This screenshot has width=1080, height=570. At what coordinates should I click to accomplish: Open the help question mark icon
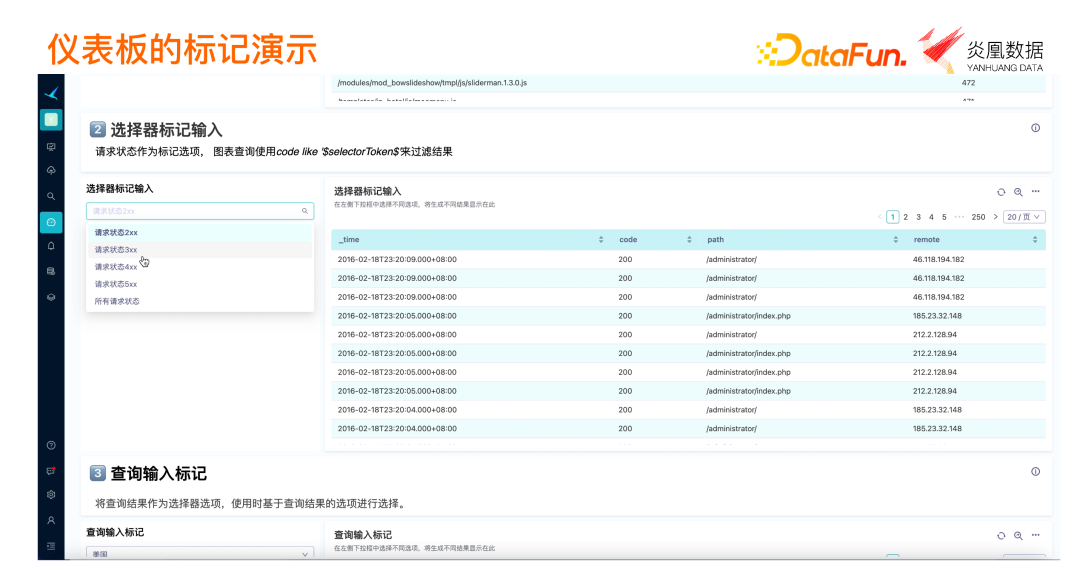coord(51,445)
